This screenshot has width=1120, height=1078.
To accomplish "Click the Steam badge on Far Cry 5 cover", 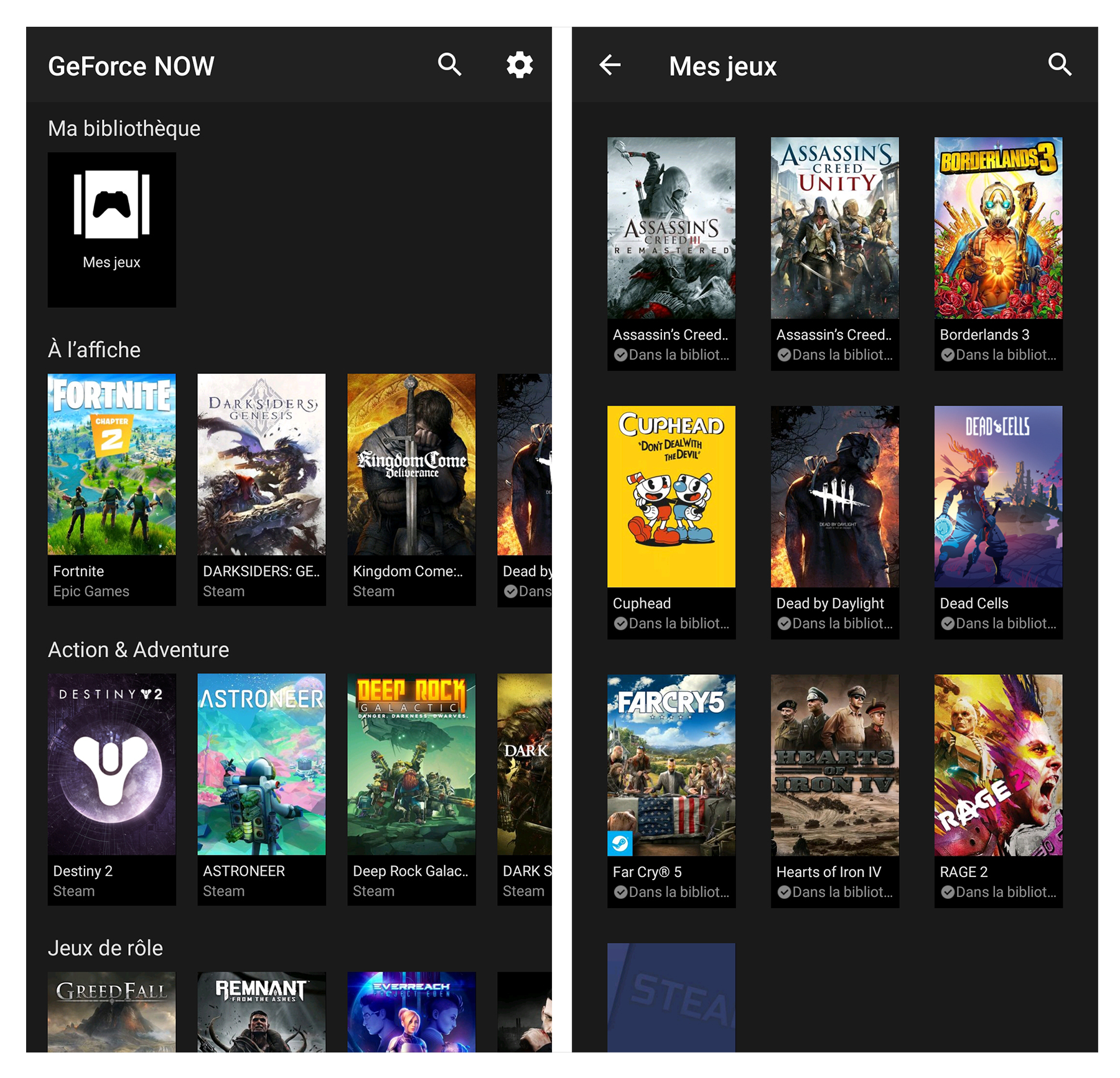I will tap(620, 843).
